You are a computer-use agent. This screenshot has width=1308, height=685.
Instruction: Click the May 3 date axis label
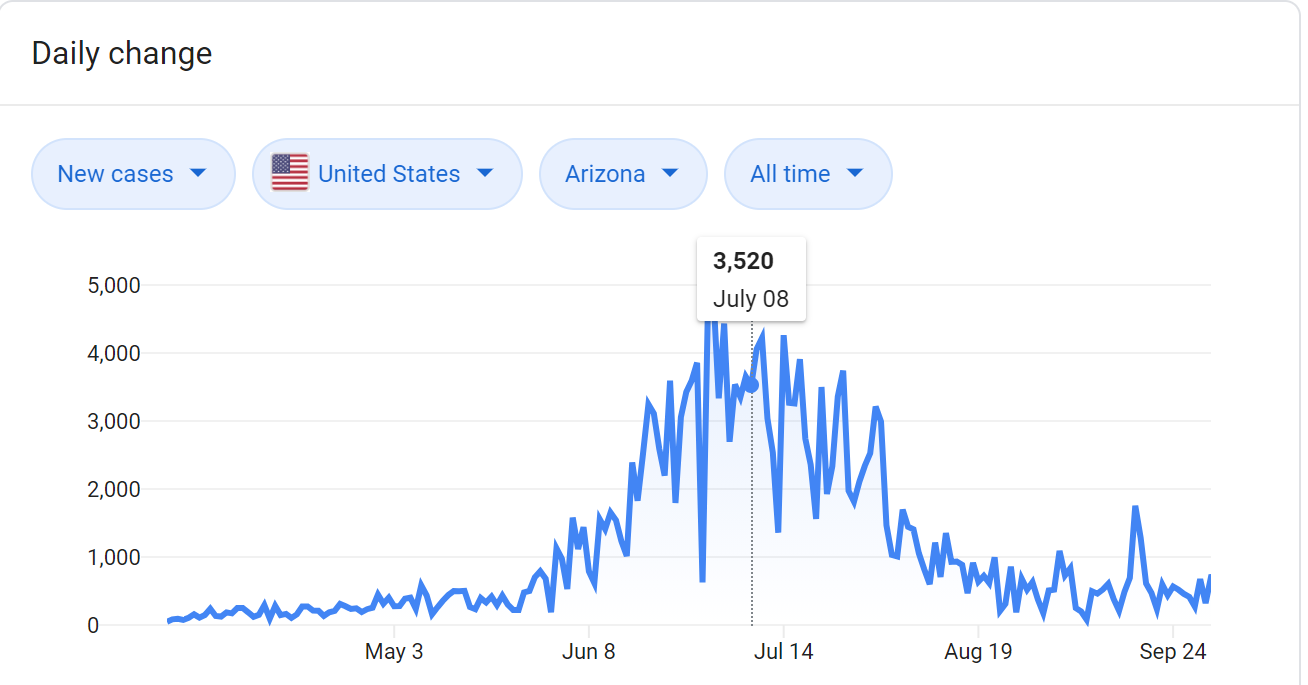click(394, 652)
